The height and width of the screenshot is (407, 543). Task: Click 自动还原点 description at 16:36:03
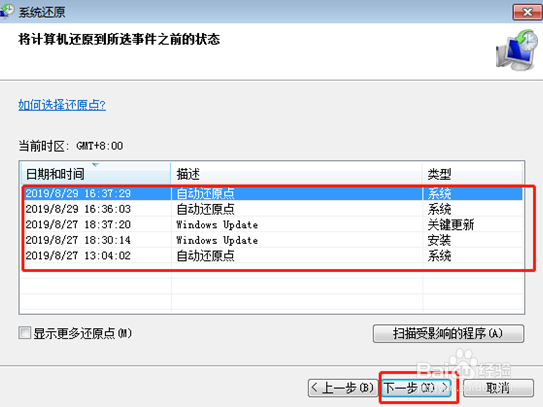(x=205, y=209)
